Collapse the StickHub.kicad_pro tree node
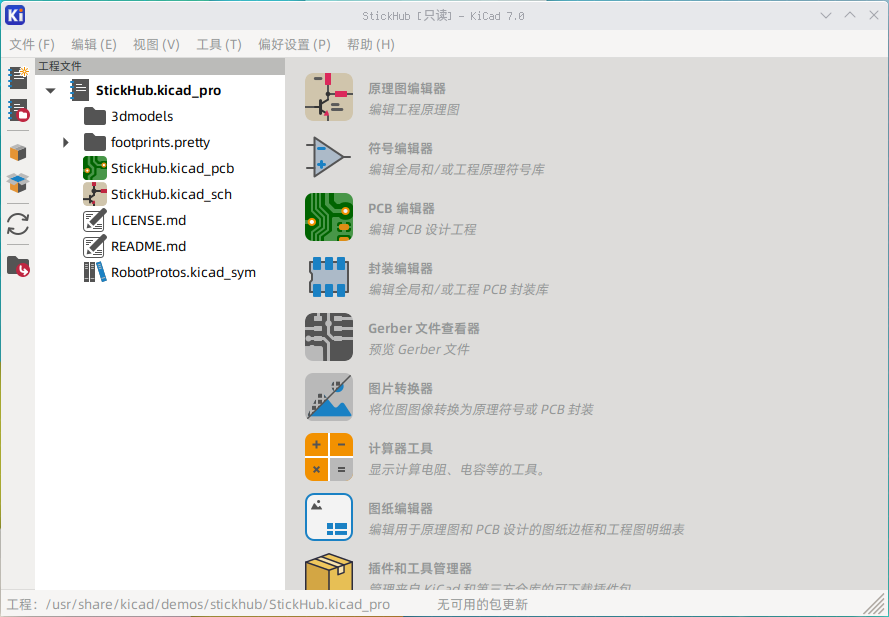 click(51, 91)
